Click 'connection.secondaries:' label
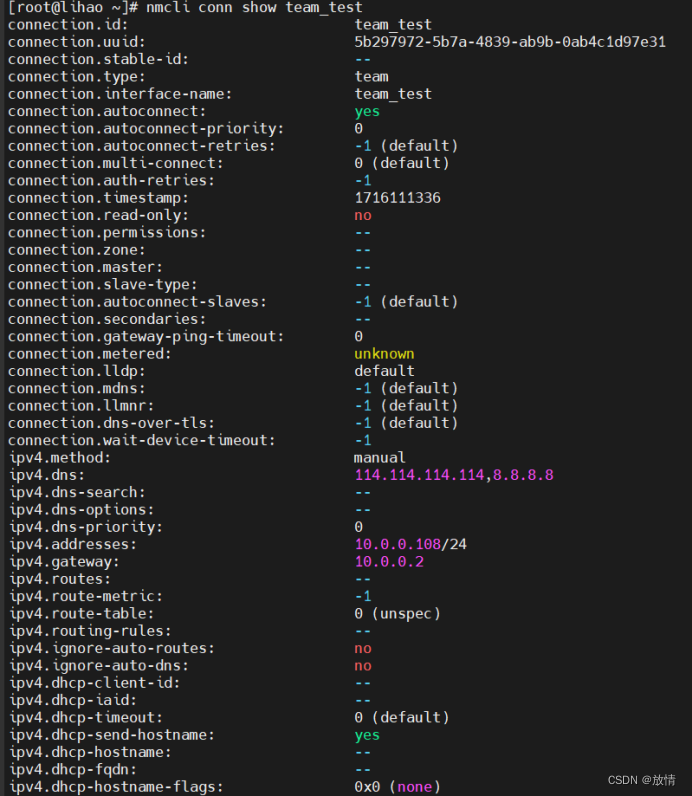This screenshot has height=796, width=692. [x=107, y=319]
